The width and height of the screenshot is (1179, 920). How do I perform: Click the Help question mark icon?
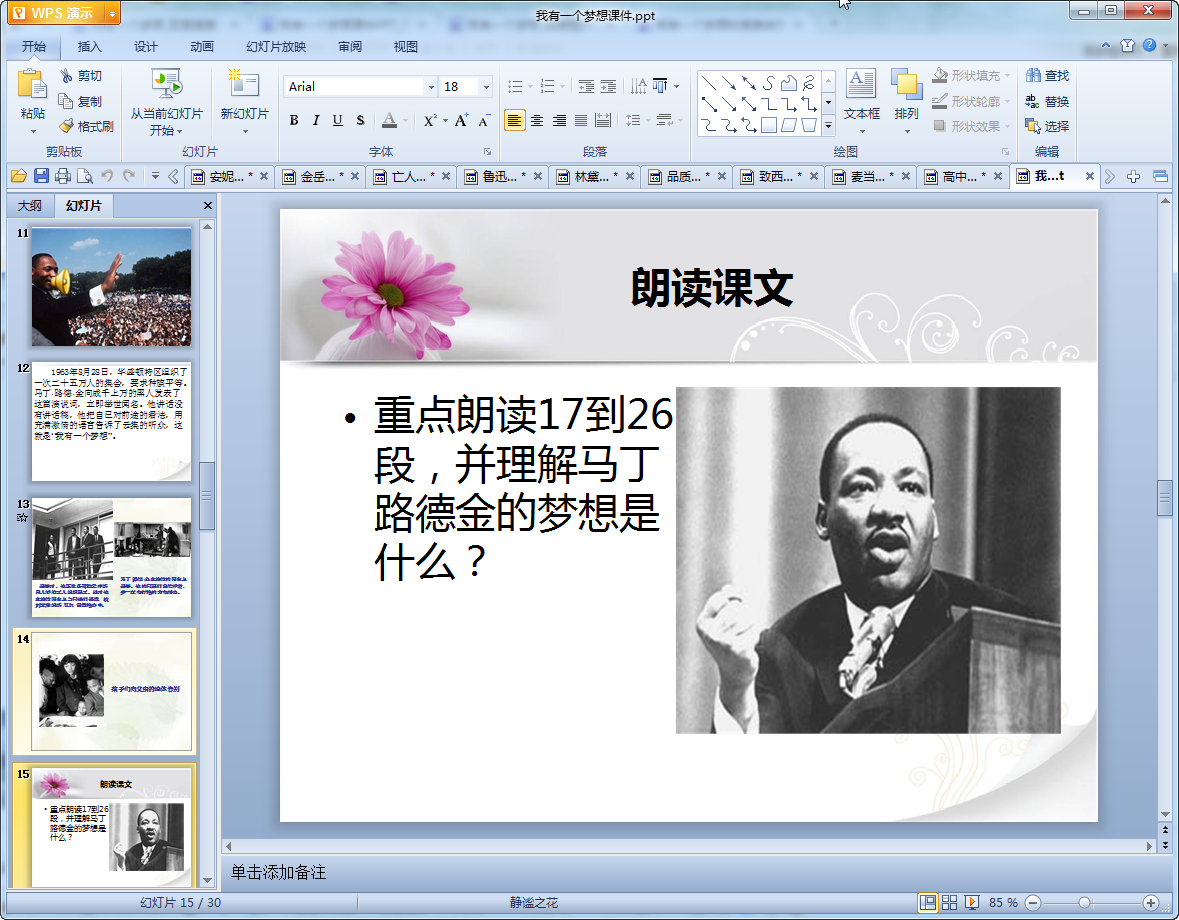[1150, 45]
